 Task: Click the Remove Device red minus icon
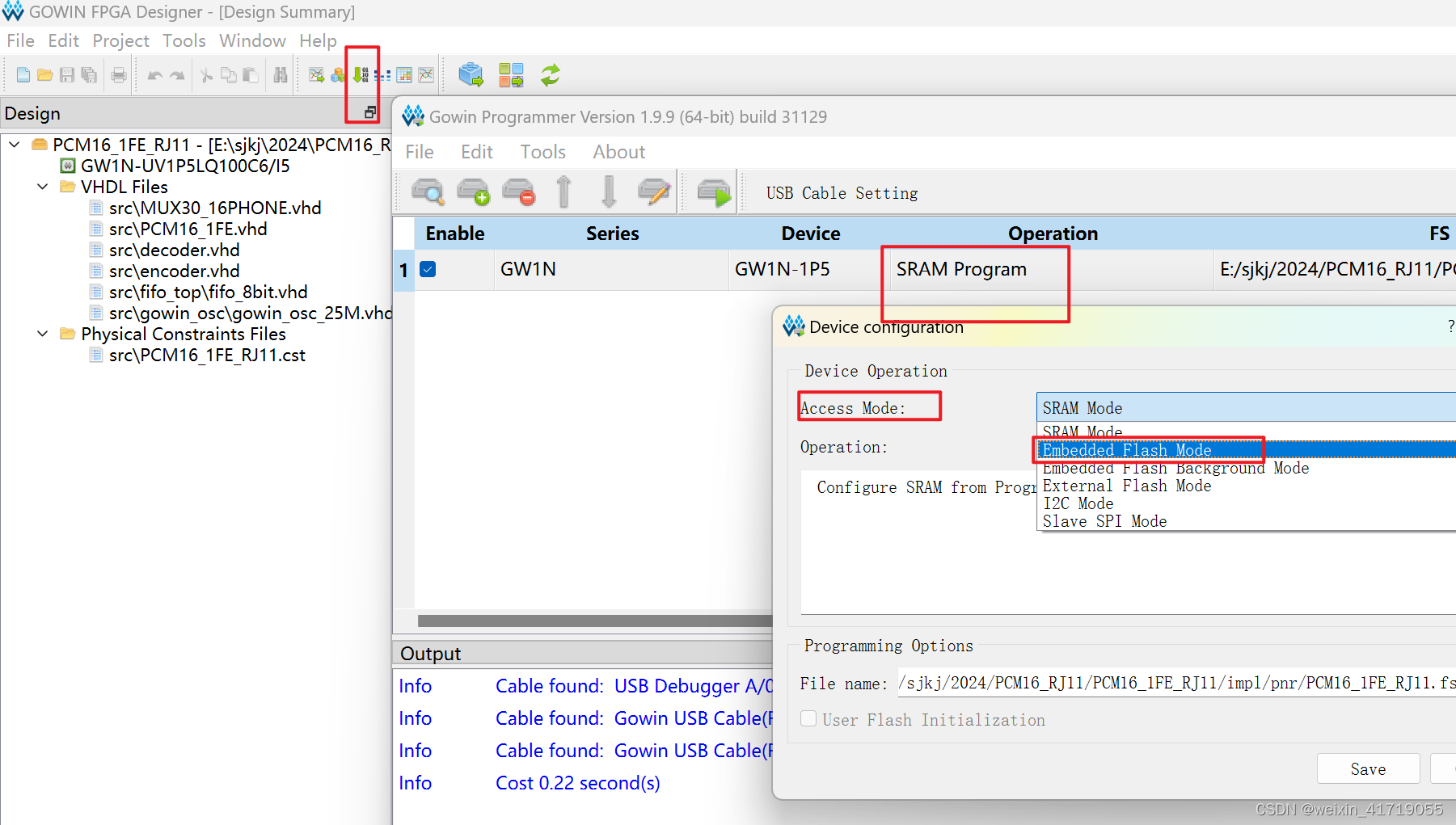[519, 192]
